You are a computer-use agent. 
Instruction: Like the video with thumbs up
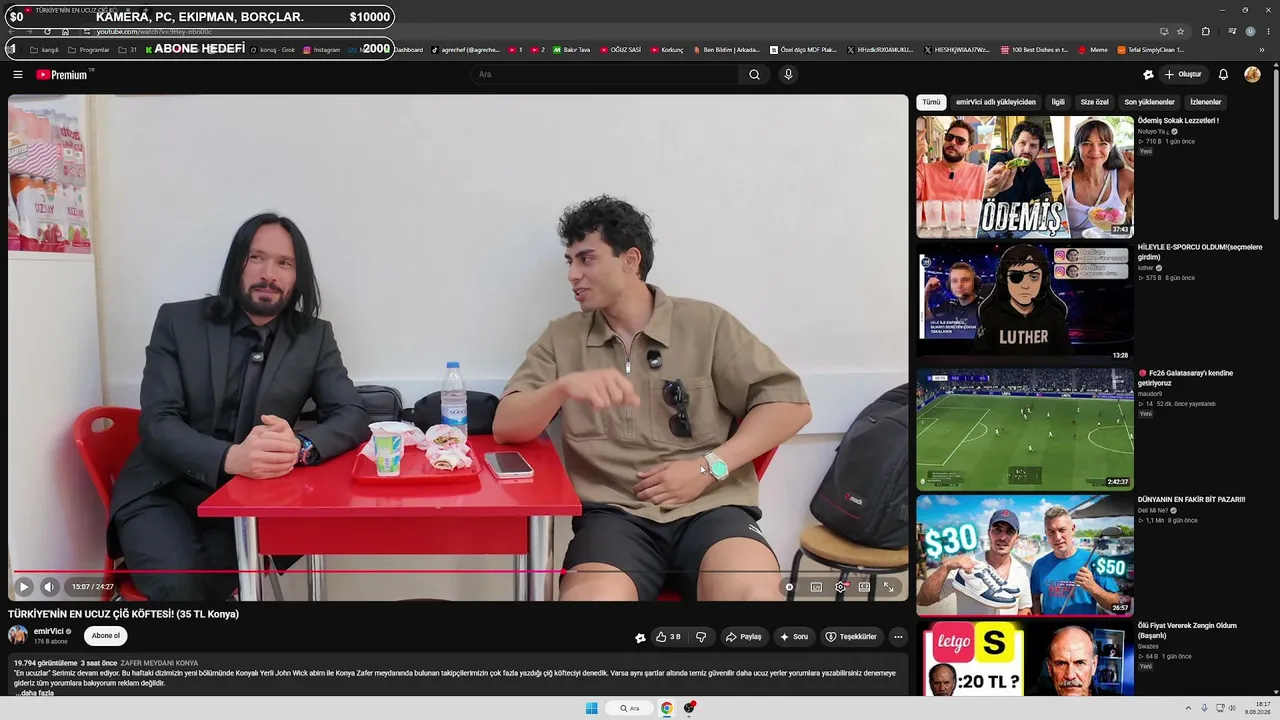(x=667, y=637)
